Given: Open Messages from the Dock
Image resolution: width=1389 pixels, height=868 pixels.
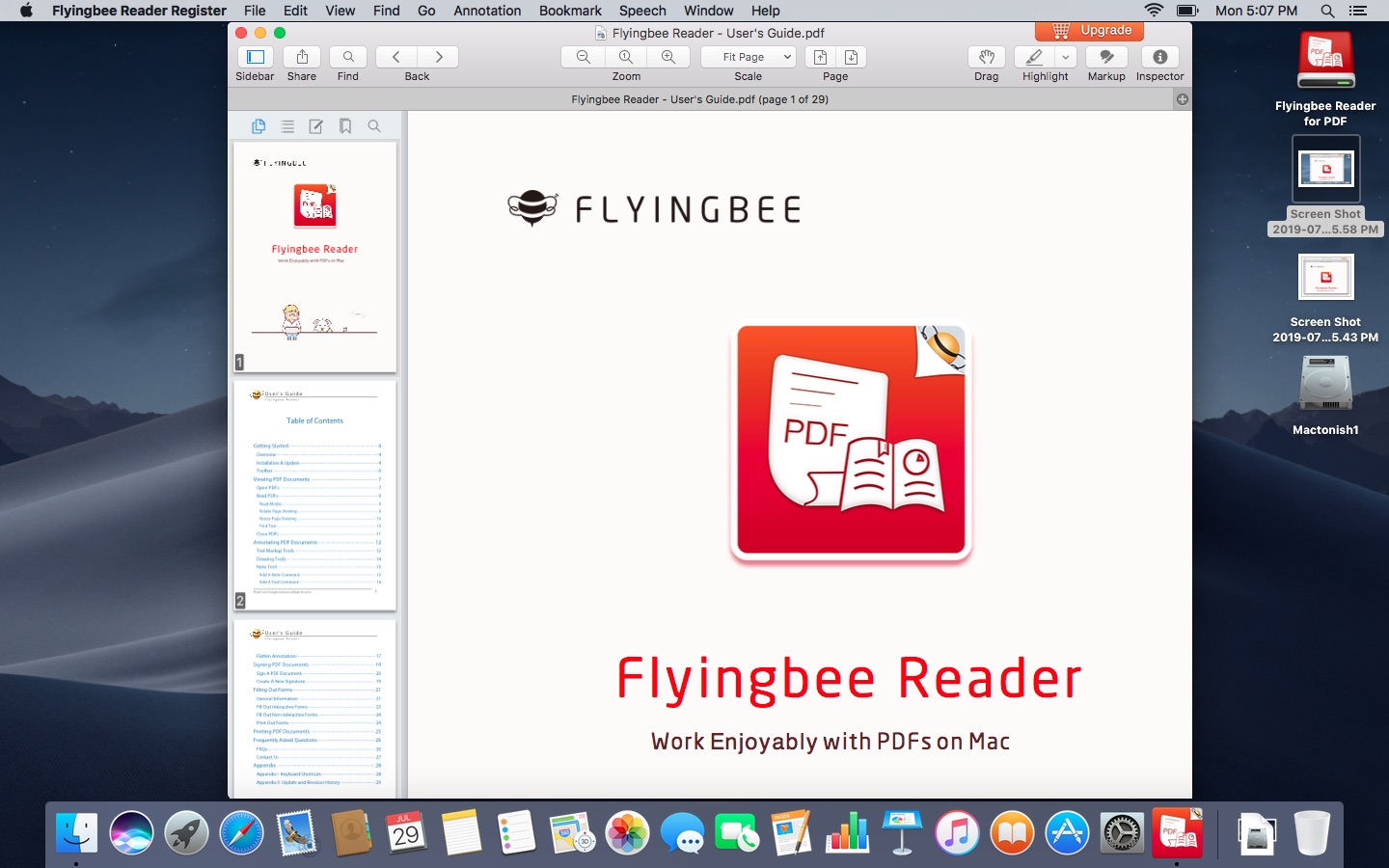Looking at the screenshot, I should coord(682,833).
